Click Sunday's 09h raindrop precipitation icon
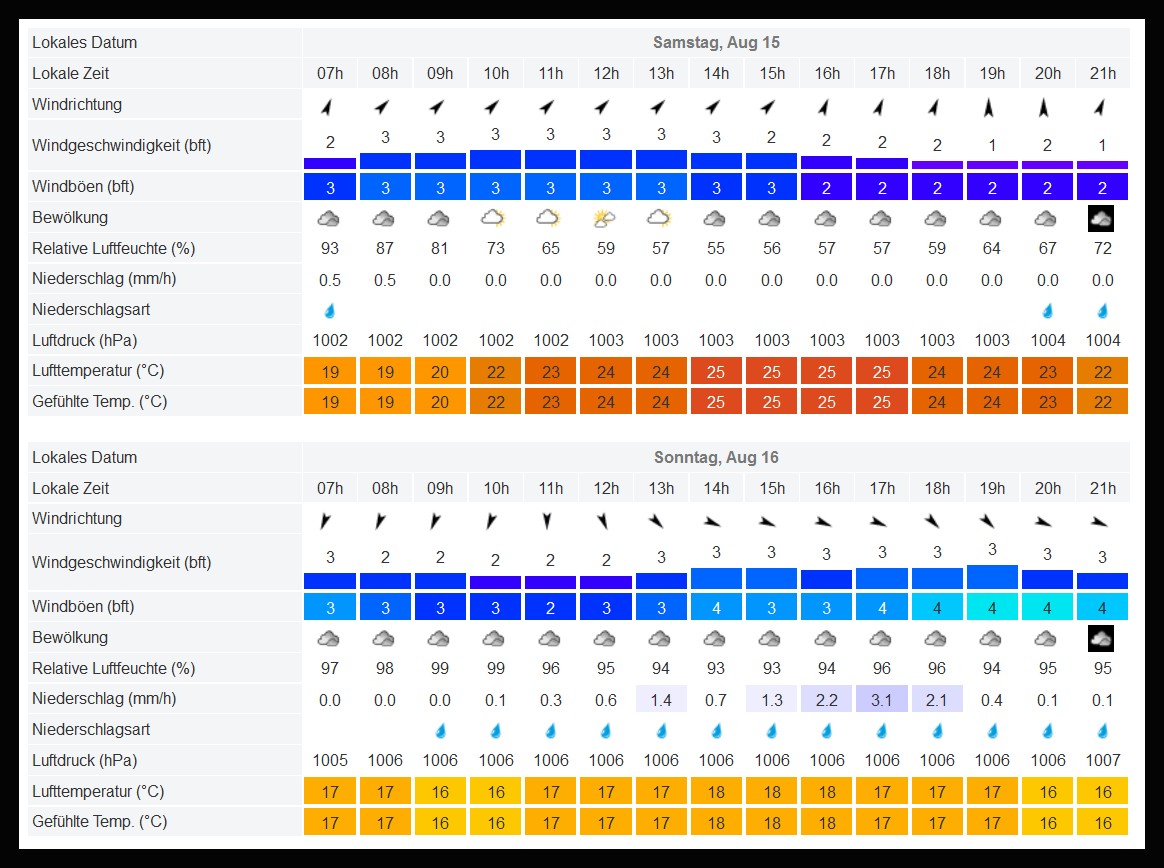 pos(440,730)
